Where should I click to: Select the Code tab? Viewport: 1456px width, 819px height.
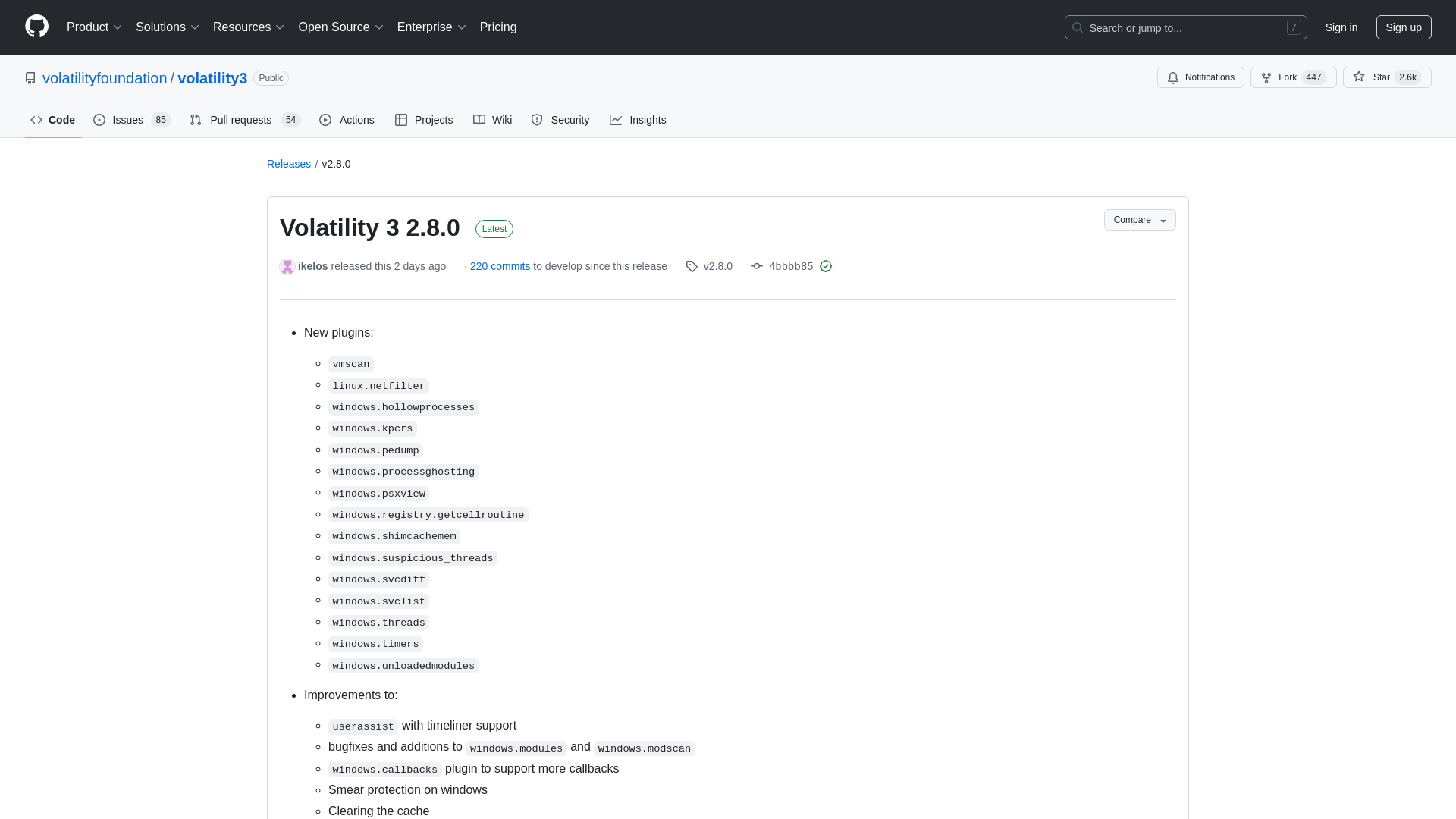point(52,119)
